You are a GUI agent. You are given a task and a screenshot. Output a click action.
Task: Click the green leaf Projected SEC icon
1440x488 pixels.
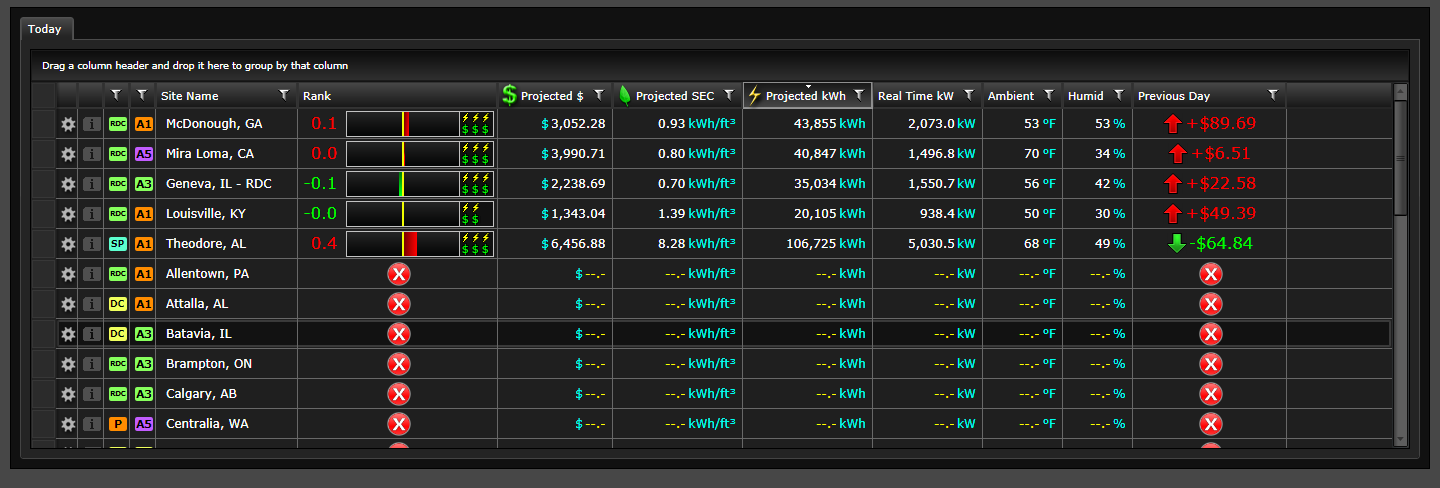[625, 95]
